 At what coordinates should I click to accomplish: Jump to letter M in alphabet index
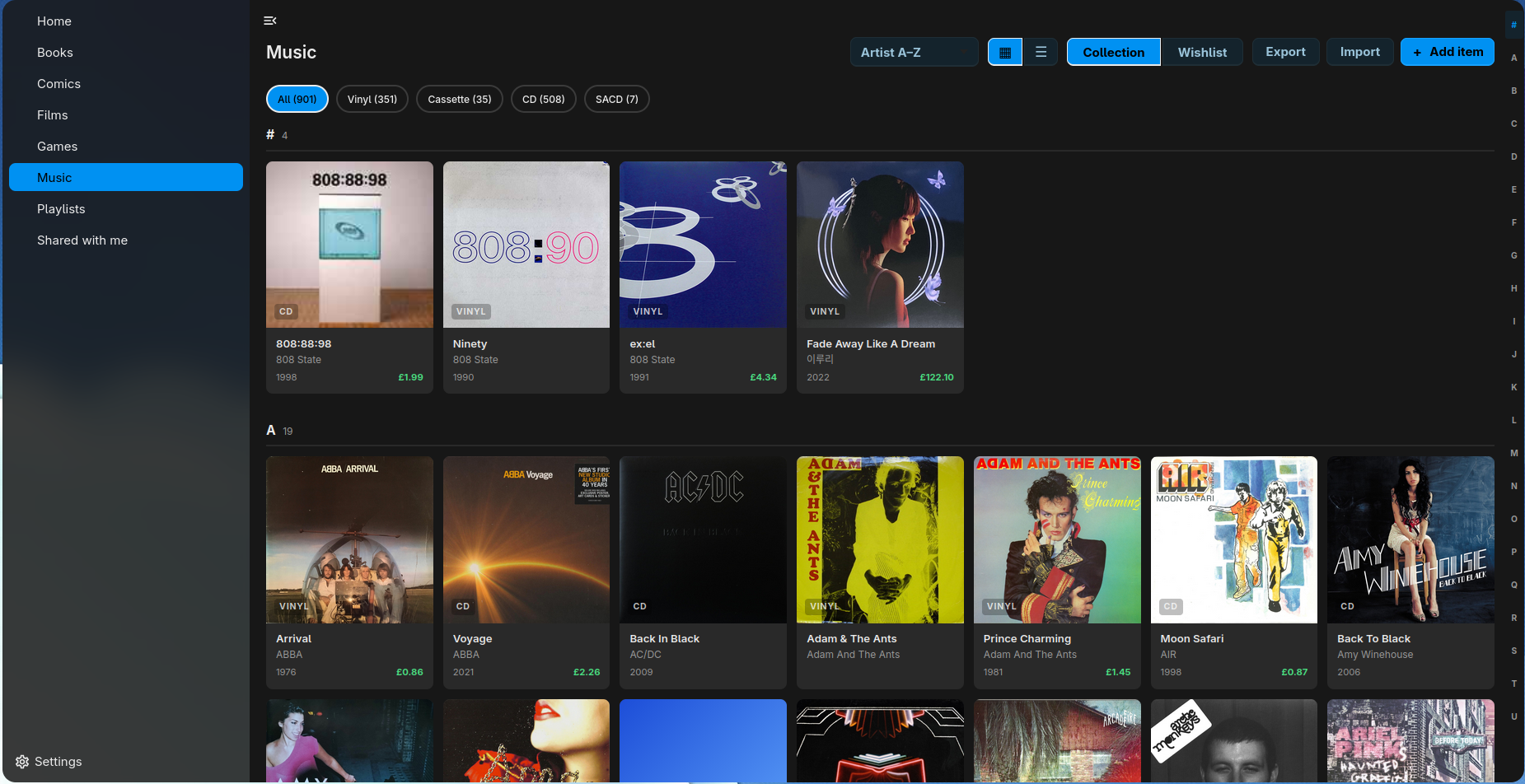tap(1513, 453)
